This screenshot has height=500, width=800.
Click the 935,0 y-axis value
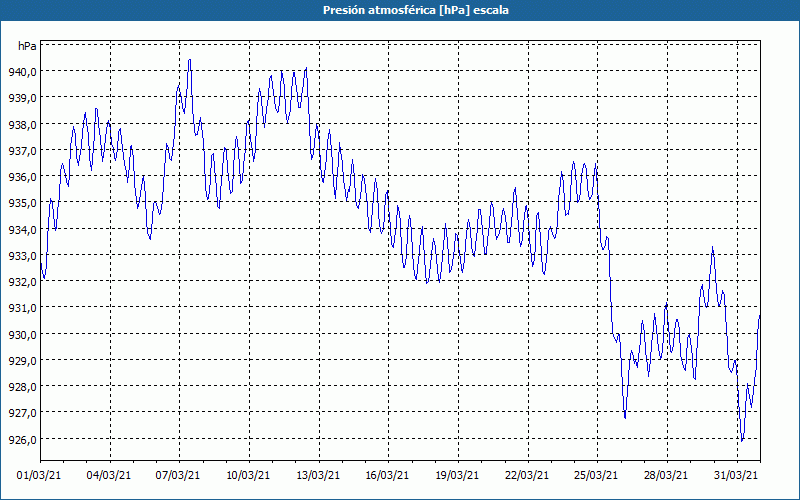pyautogui.click(x=22, y=203)
